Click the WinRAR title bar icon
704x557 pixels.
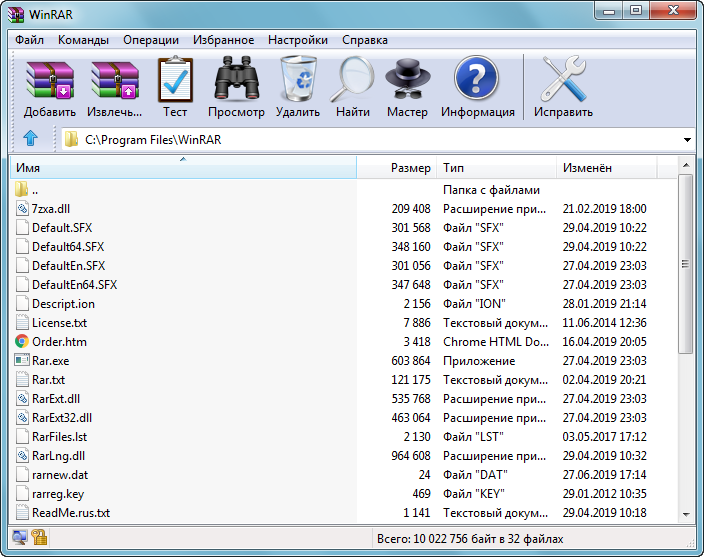(16, 14)
